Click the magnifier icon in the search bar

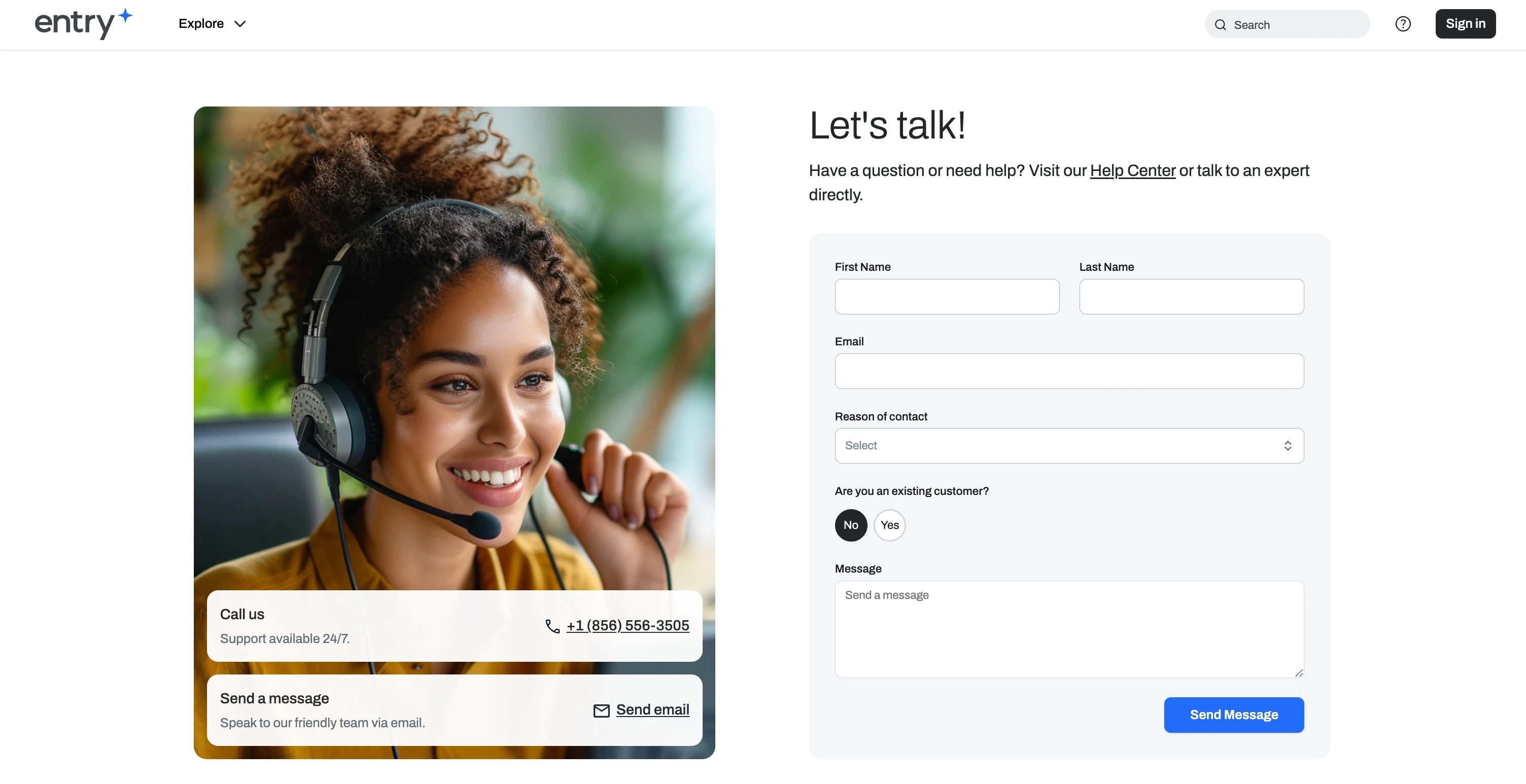point(1220,25)
